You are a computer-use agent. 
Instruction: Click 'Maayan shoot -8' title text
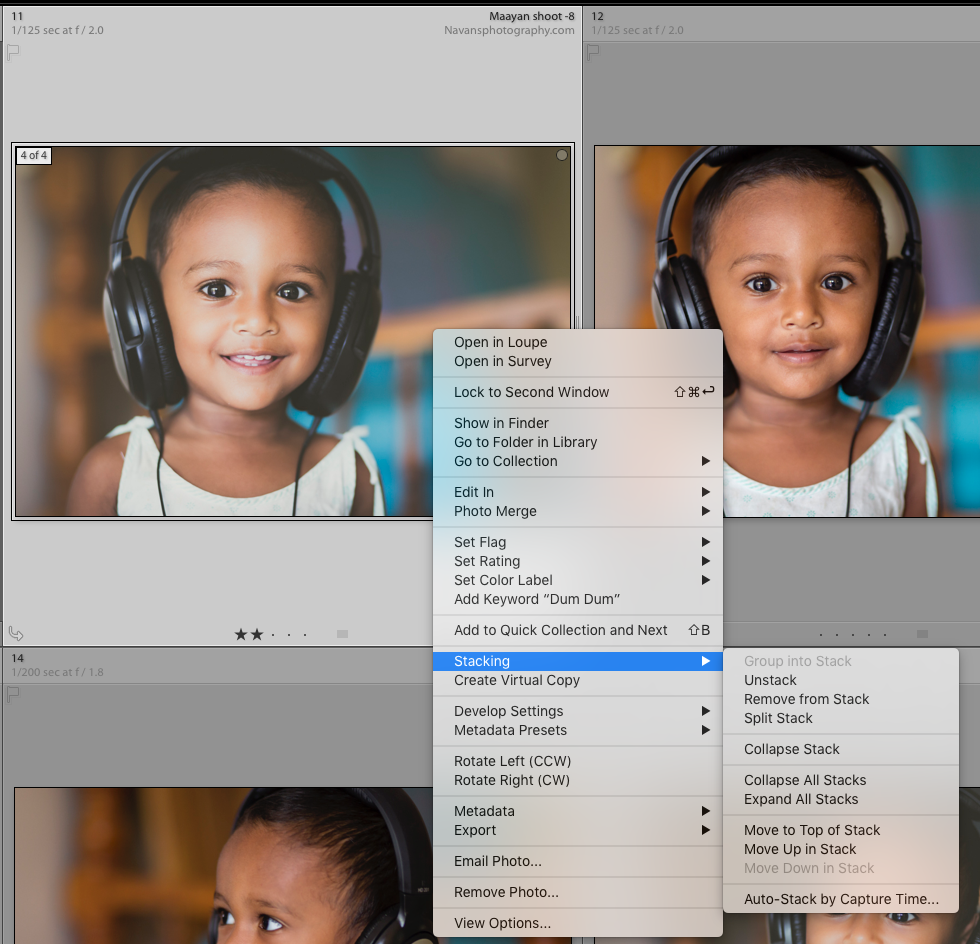531,16
